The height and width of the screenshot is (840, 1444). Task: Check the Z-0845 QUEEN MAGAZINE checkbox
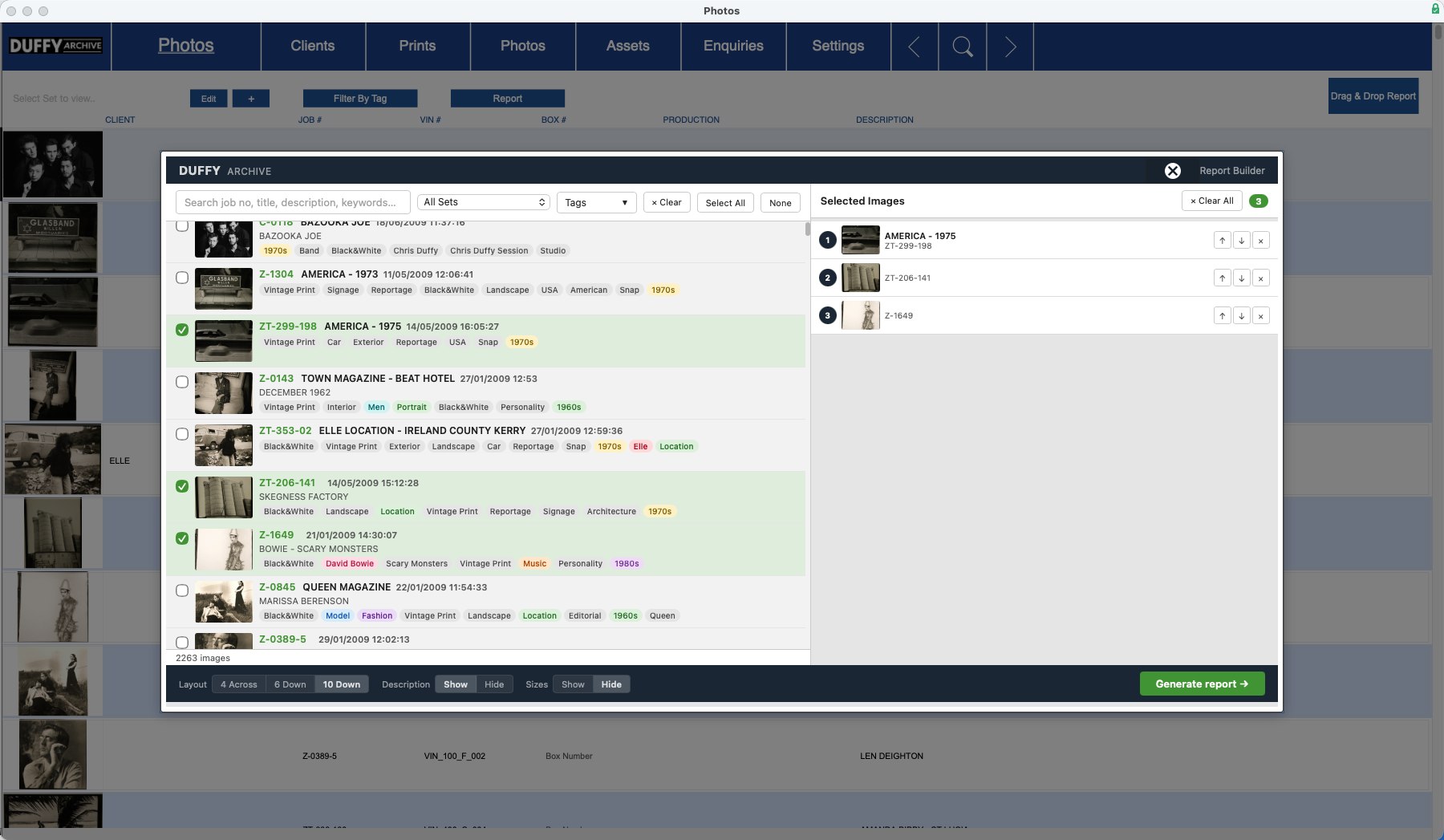click(182, 590)
